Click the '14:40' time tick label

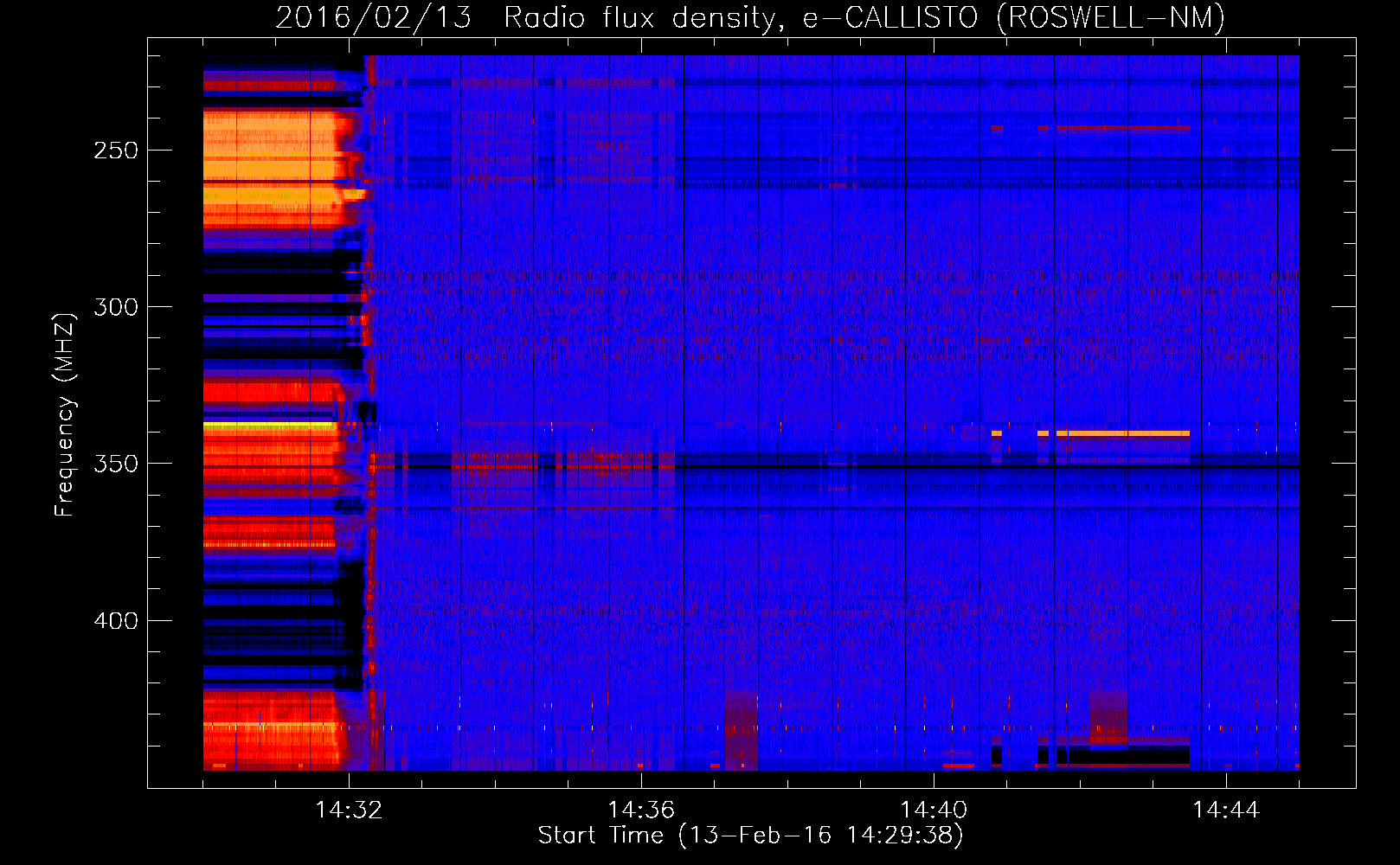(934, 810)
